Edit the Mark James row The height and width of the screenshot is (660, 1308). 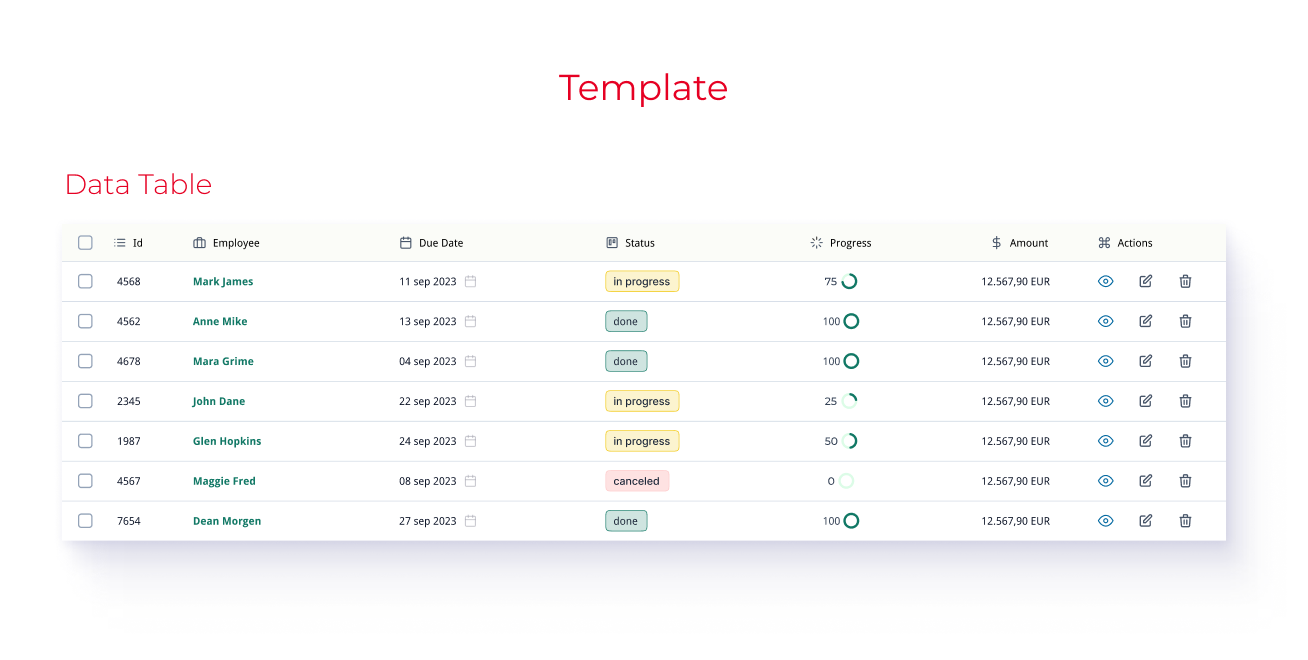point(1146,281)
